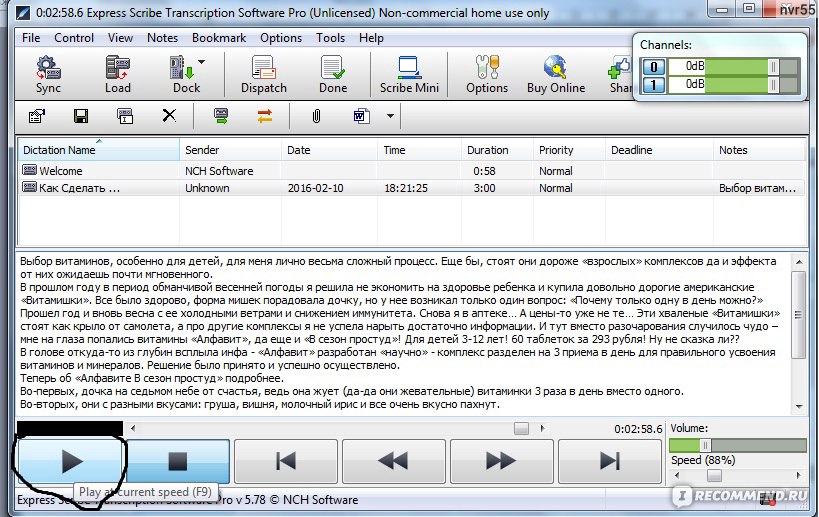Open the Tools menu
Image resolution: width=819 pixels, height=517 pixels.
tap(330, 38)
